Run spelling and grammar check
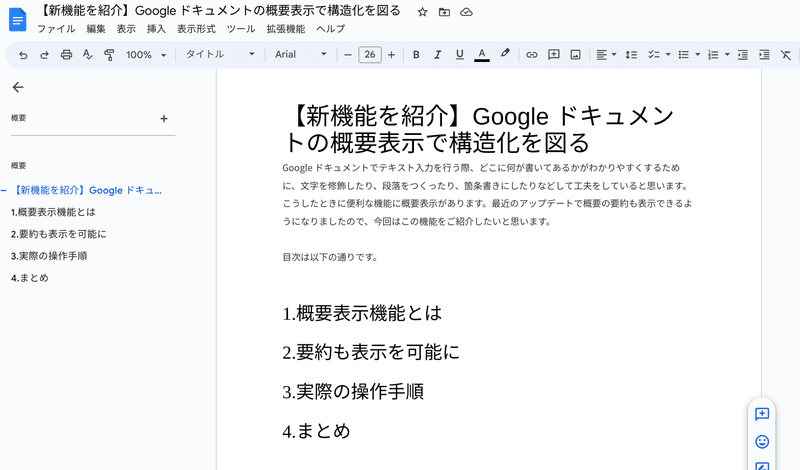This screenshot has height=470, width=800. pos(87,55)
